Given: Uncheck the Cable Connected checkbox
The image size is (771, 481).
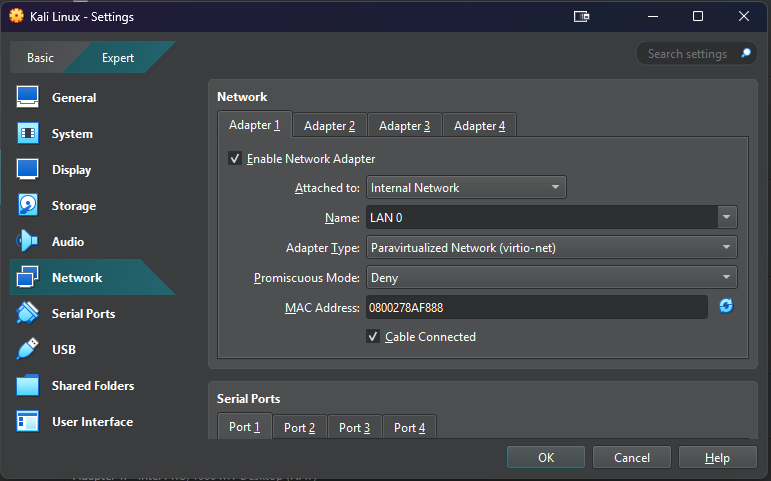Looking at the screenshot, I should pyautogui.click(x=373, y=336).
